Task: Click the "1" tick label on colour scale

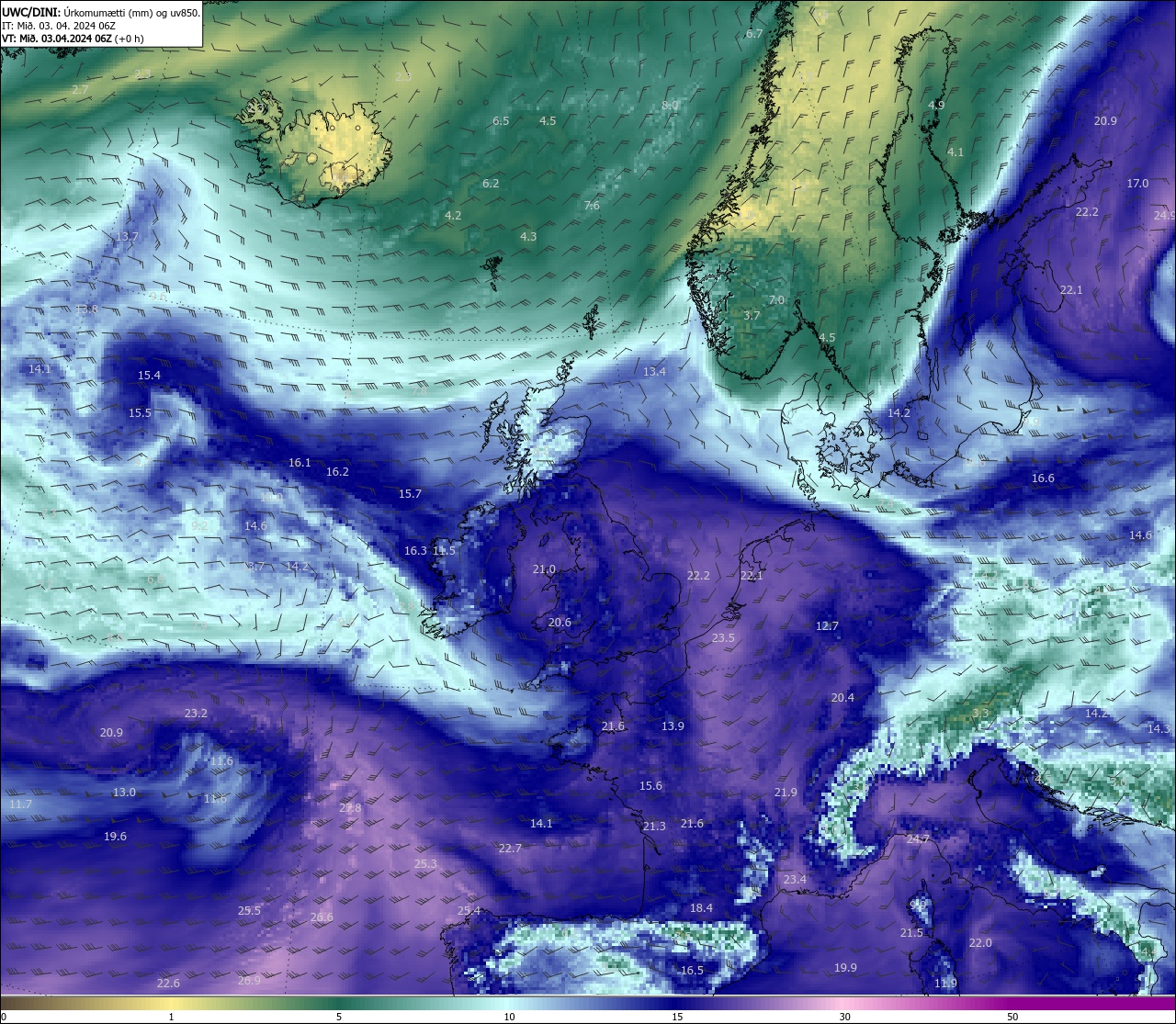Action: (172, 1017)
